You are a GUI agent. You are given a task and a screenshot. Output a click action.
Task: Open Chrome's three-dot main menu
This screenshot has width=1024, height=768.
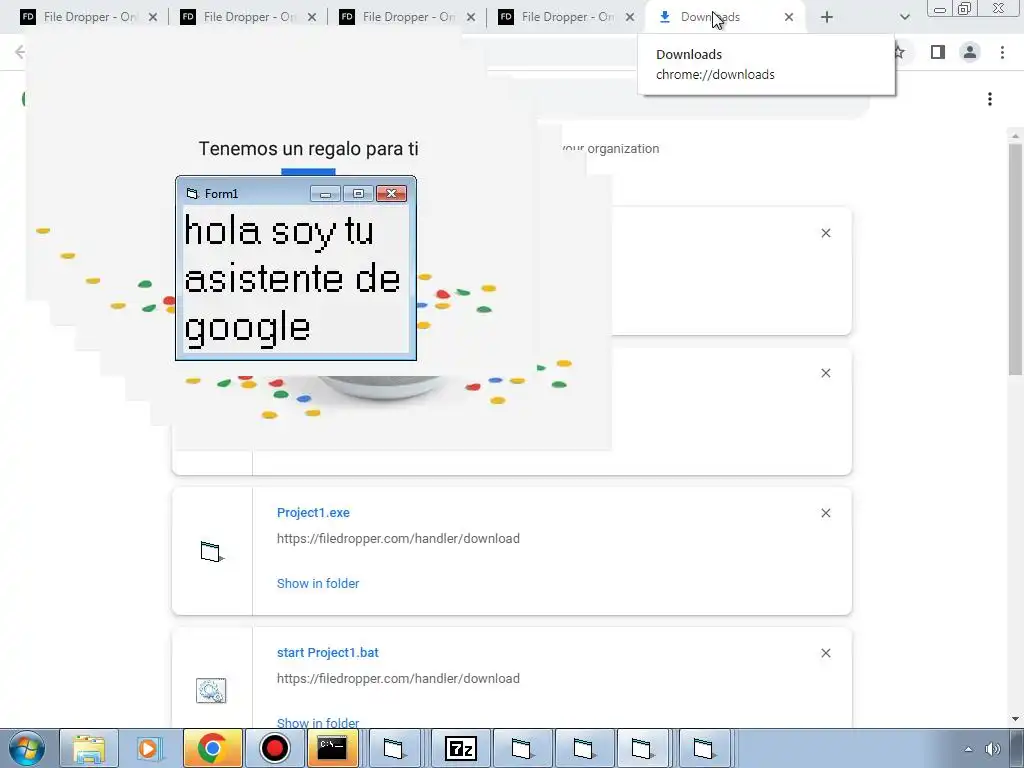pos(1002,52)
